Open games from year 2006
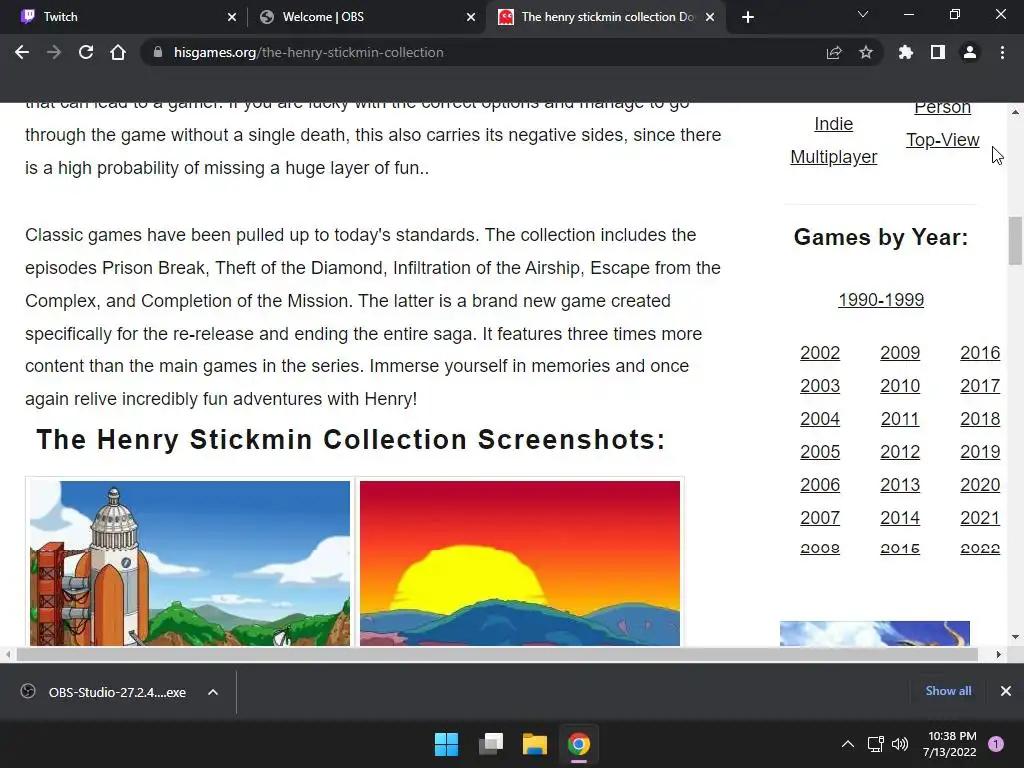The image size is (1024, 768). point(820,485)
